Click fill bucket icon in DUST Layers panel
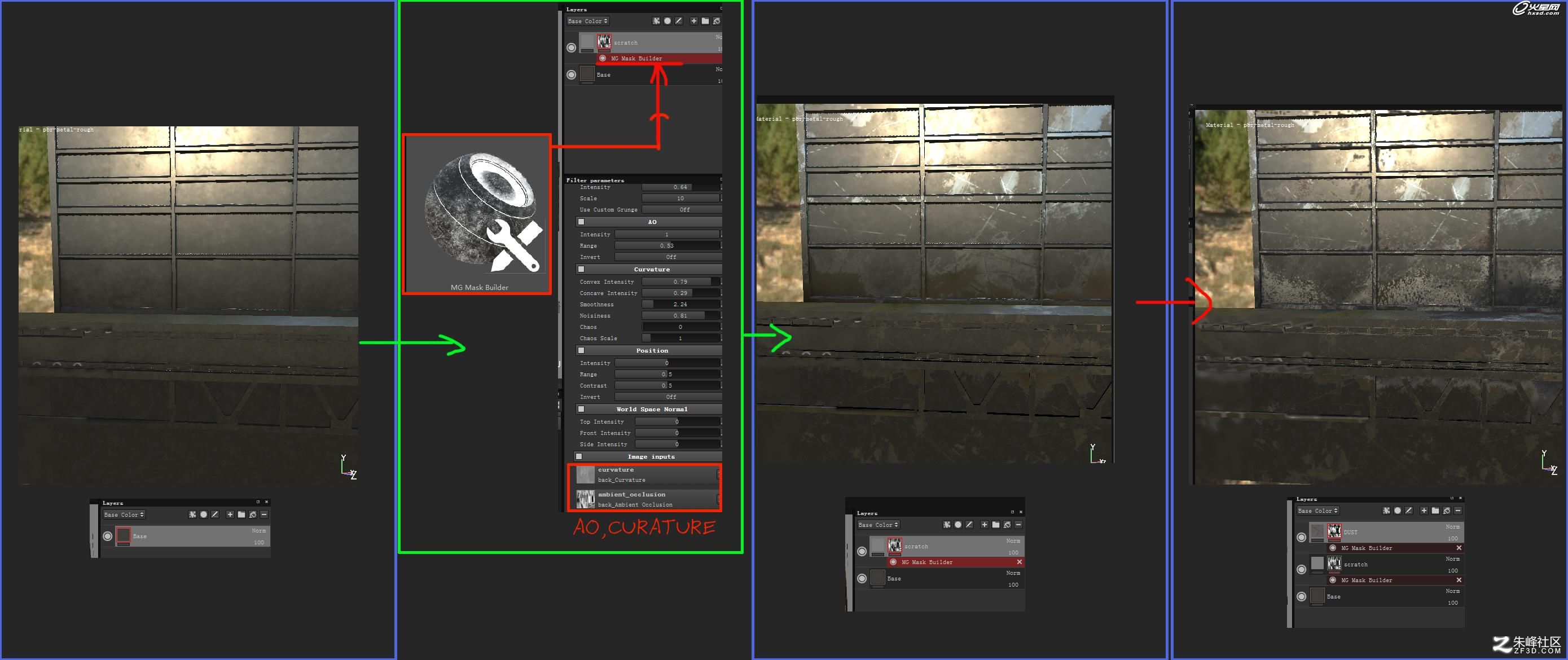This screenshot has width=1568, height=660. point(1446,511)
